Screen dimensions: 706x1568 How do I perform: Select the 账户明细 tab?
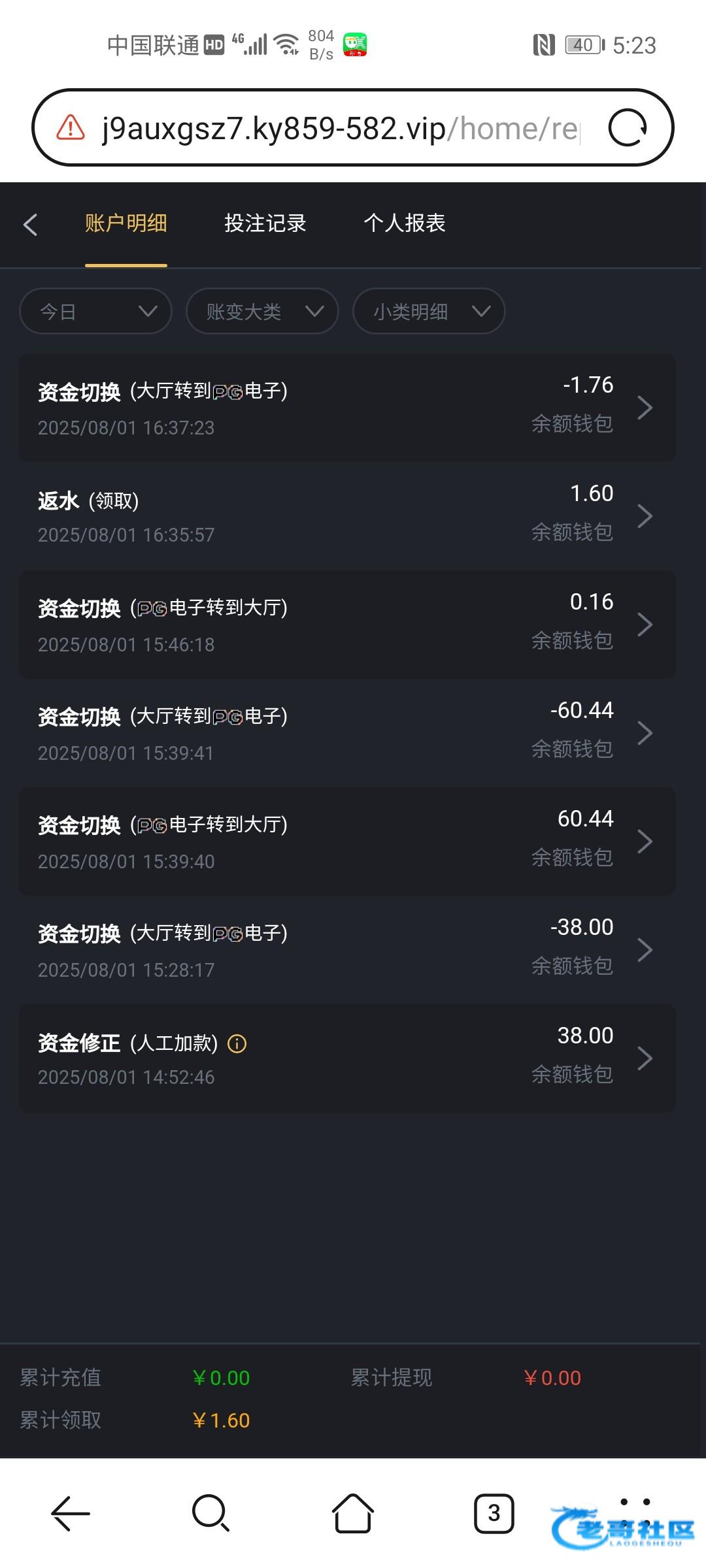(126, 223)
